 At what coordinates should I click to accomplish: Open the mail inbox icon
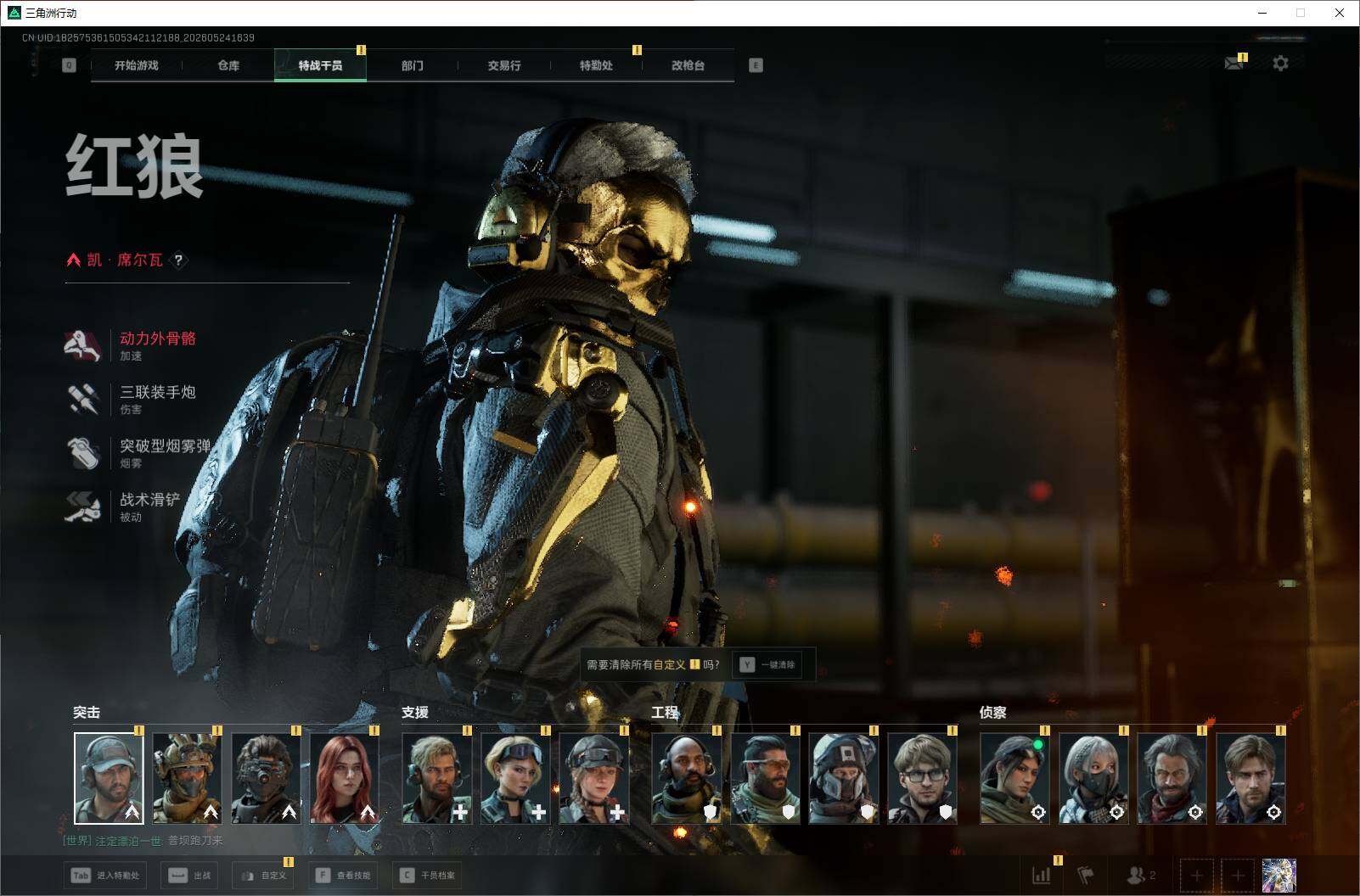click(1234, 64)
